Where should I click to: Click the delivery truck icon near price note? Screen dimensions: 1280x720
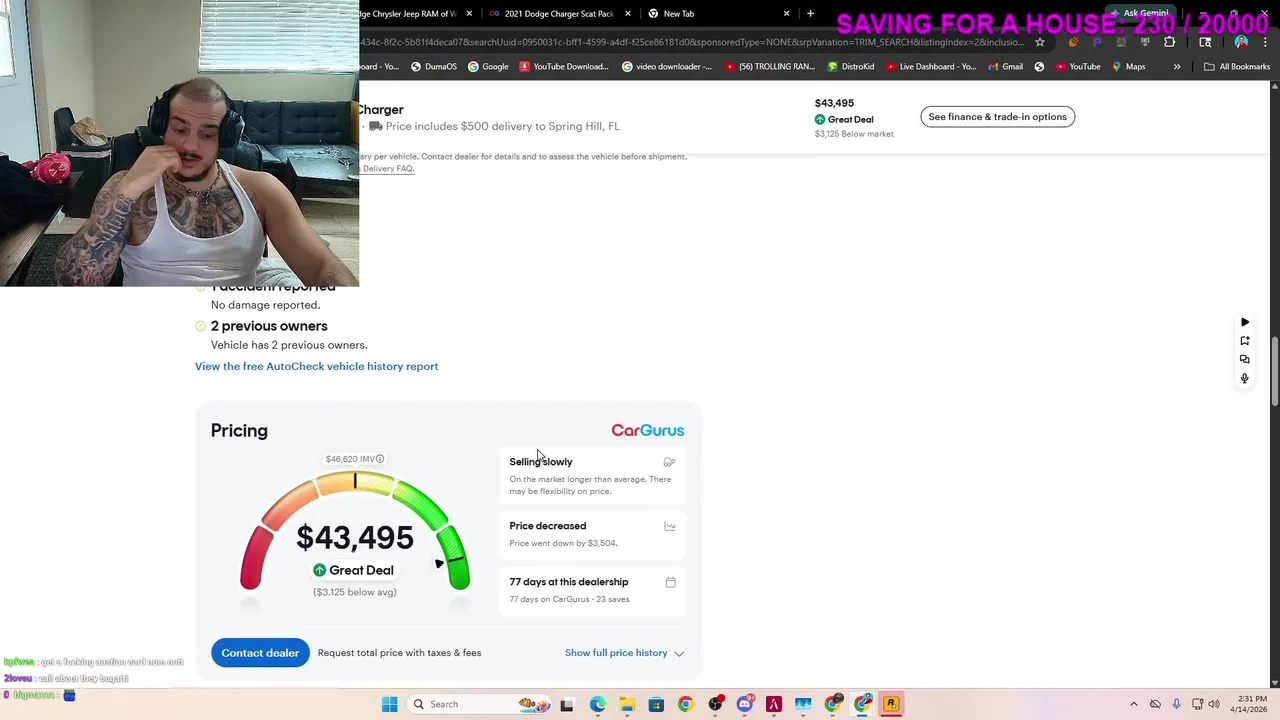[x=375, y=126]
